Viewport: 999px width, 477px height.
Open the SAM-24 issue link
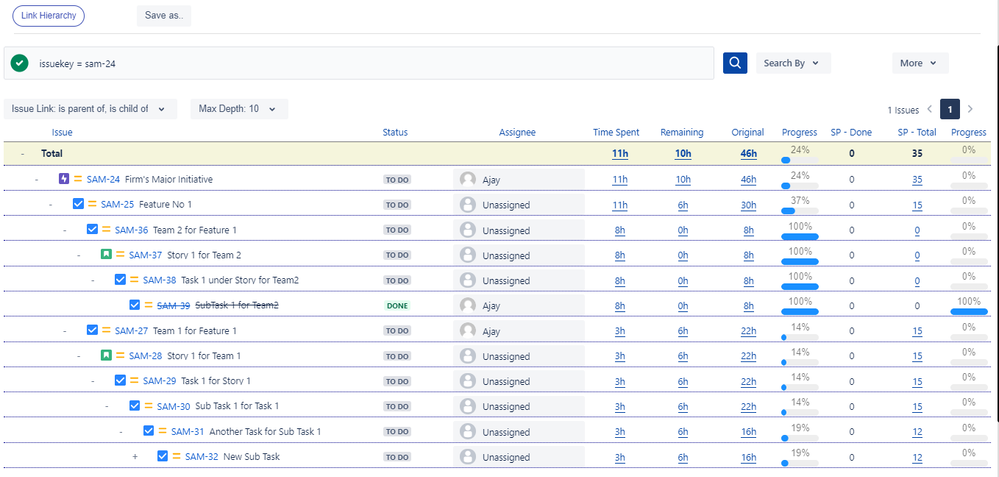tap(103, 180)
